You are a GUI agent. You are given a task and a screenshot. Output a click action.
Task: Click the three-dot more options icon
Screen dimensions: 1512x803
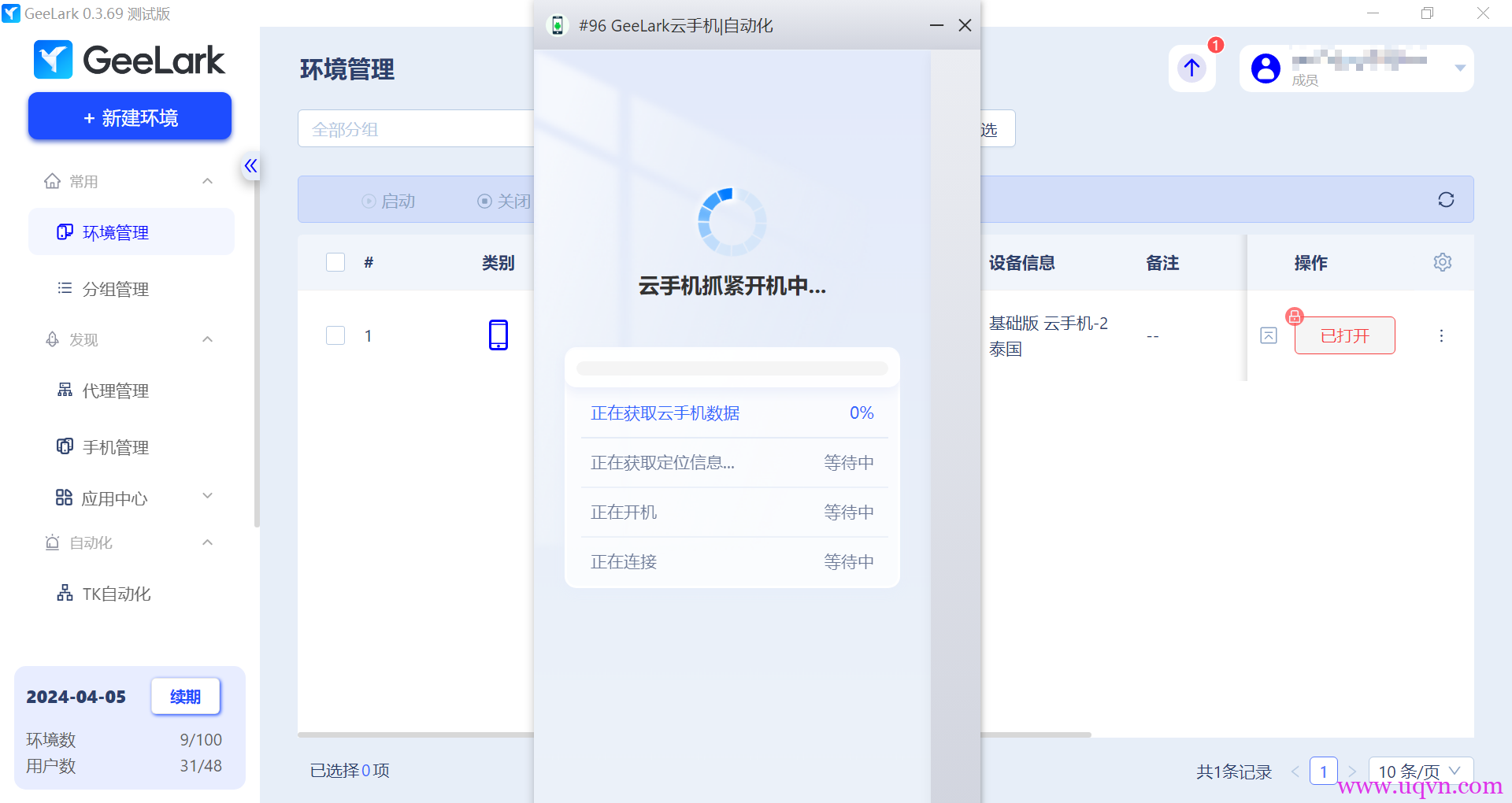pos(1441,336)
